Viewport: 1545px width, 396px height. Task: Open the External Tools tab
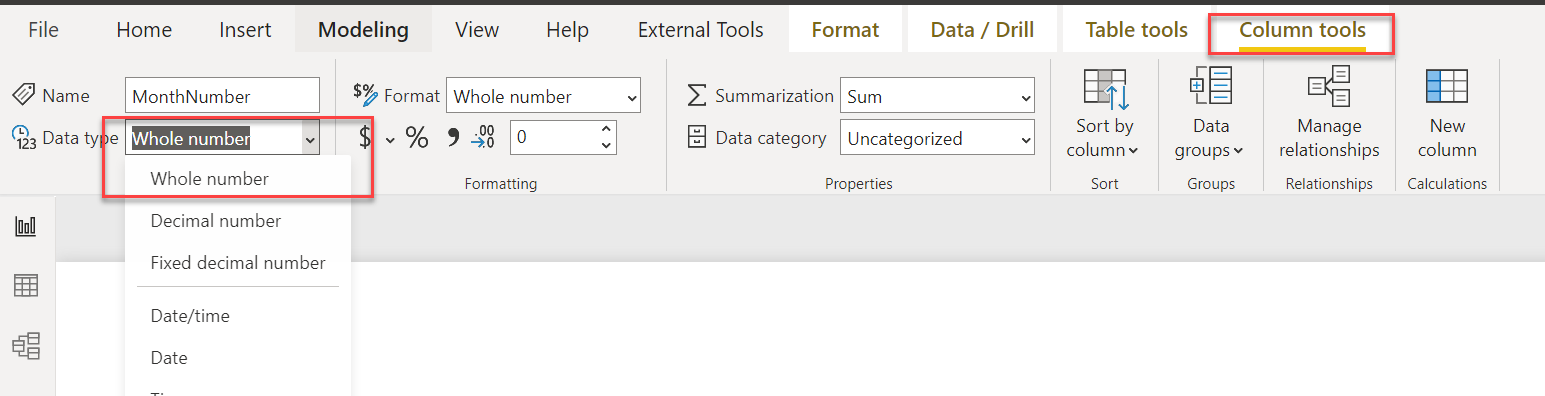tap(701, 30)
